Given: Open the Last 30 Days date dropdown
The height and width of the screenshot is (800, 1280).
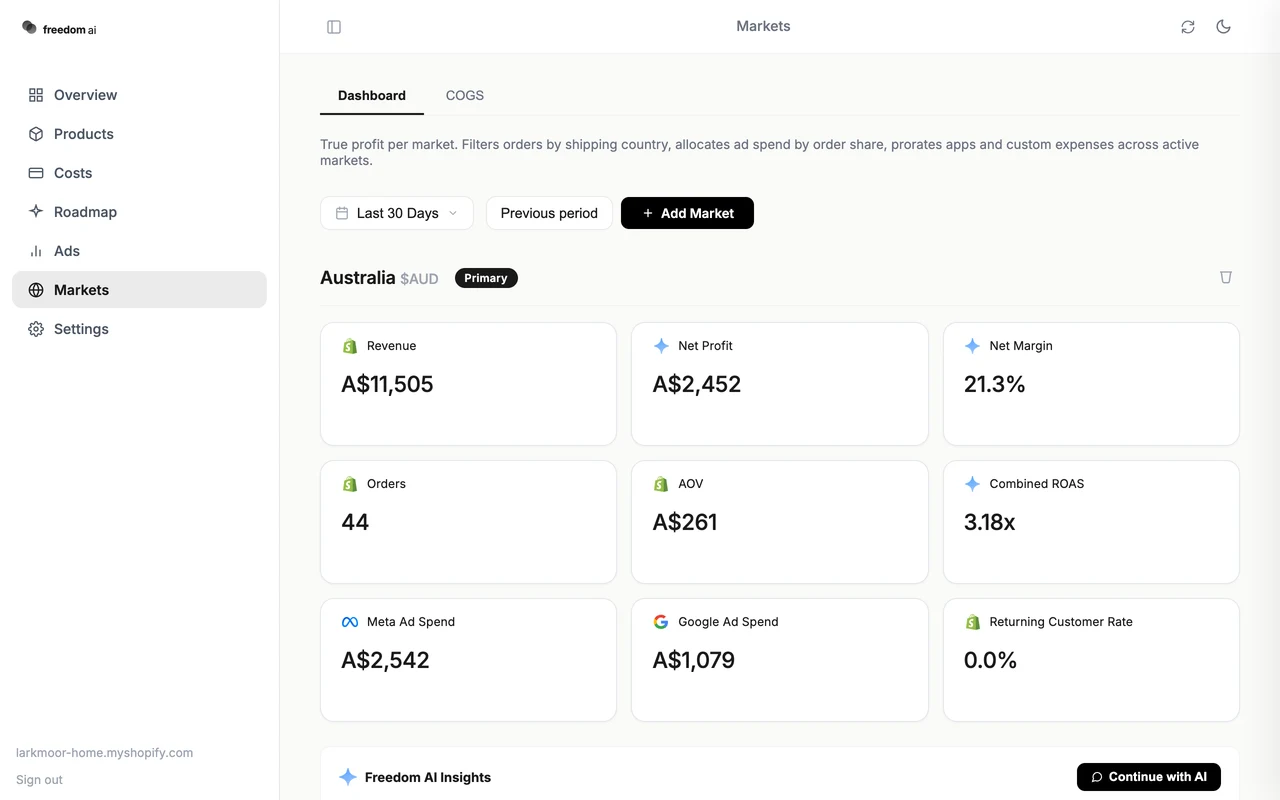Looking at the screenshot, I should coord(397,213).
